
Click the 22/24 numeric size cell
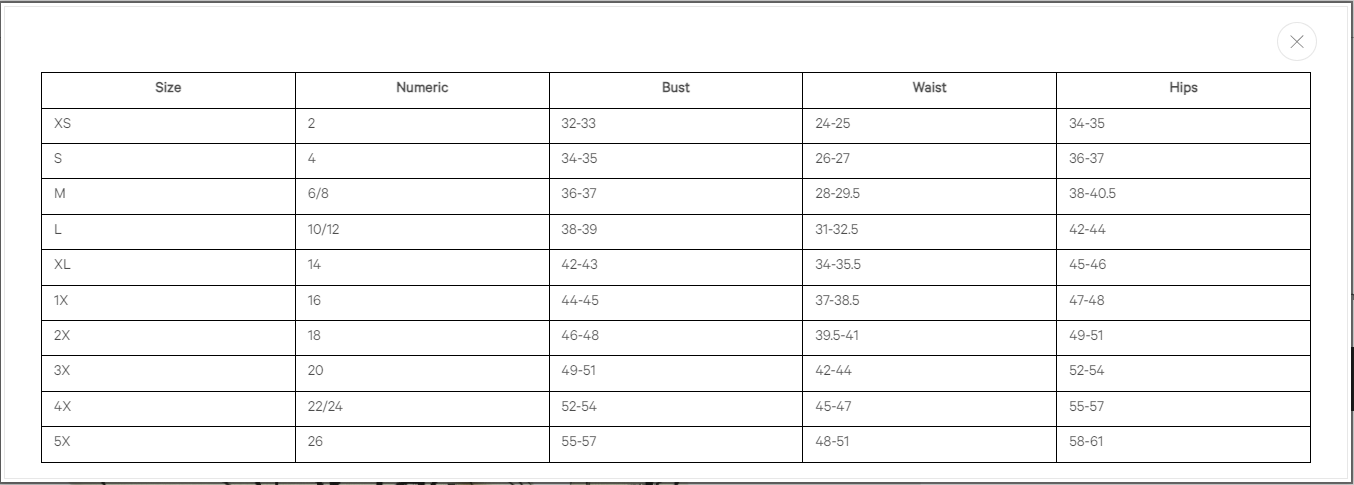point(326,407)
